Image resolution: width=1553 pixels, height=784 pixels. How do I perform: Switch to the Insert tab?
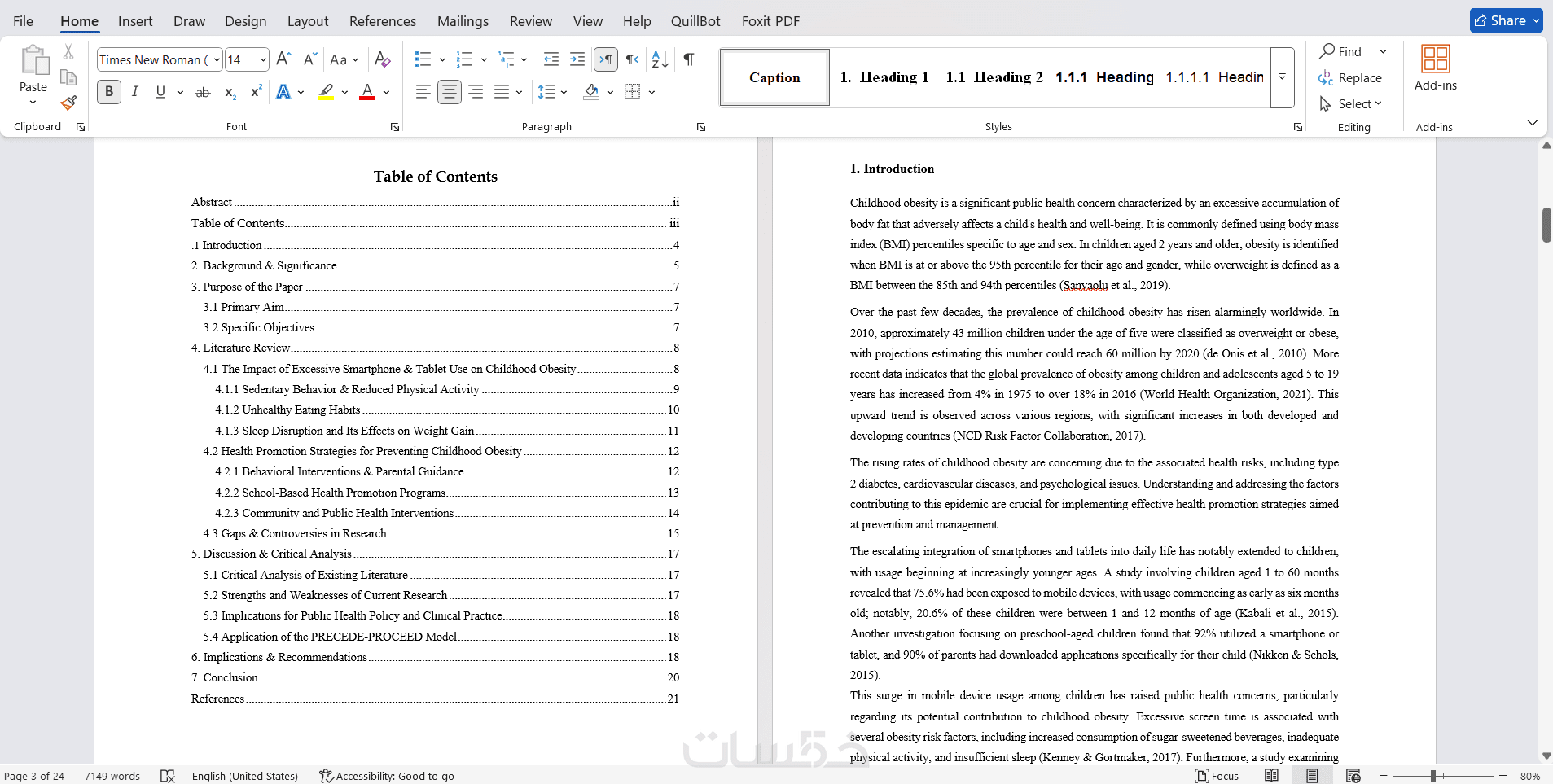[x=135, y=21]
